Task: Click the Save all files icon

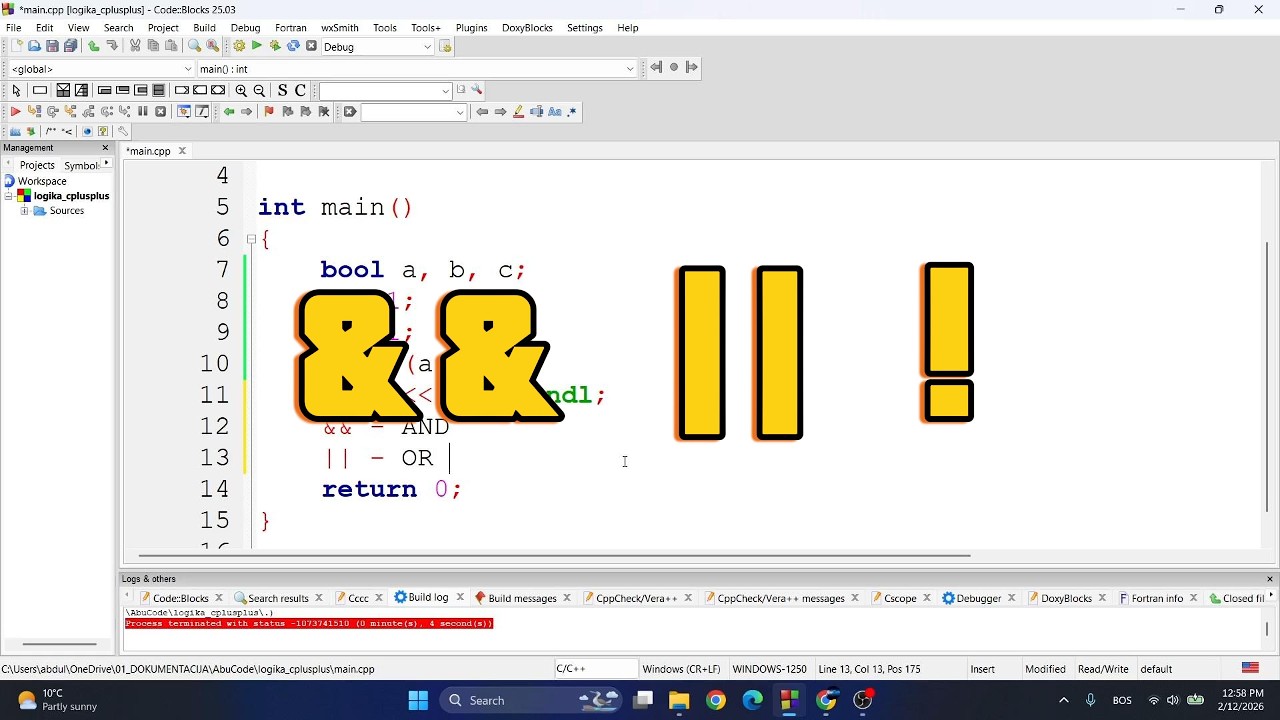Action: (70, 46)
